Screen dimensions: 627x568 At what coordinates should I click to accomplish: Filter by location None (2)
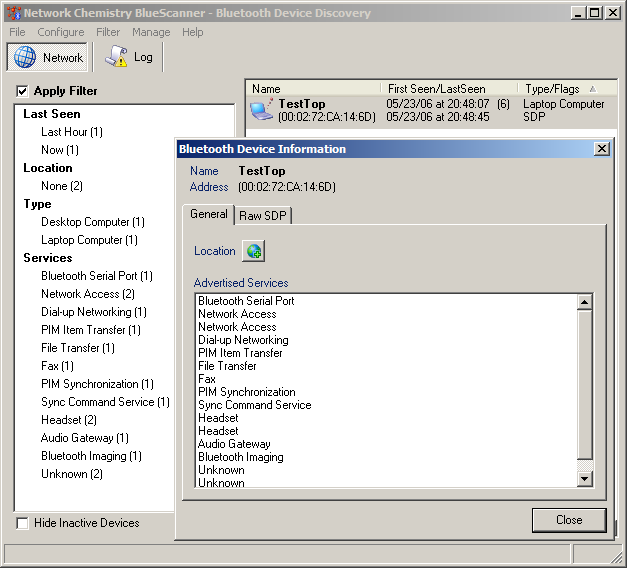point(62,186)
